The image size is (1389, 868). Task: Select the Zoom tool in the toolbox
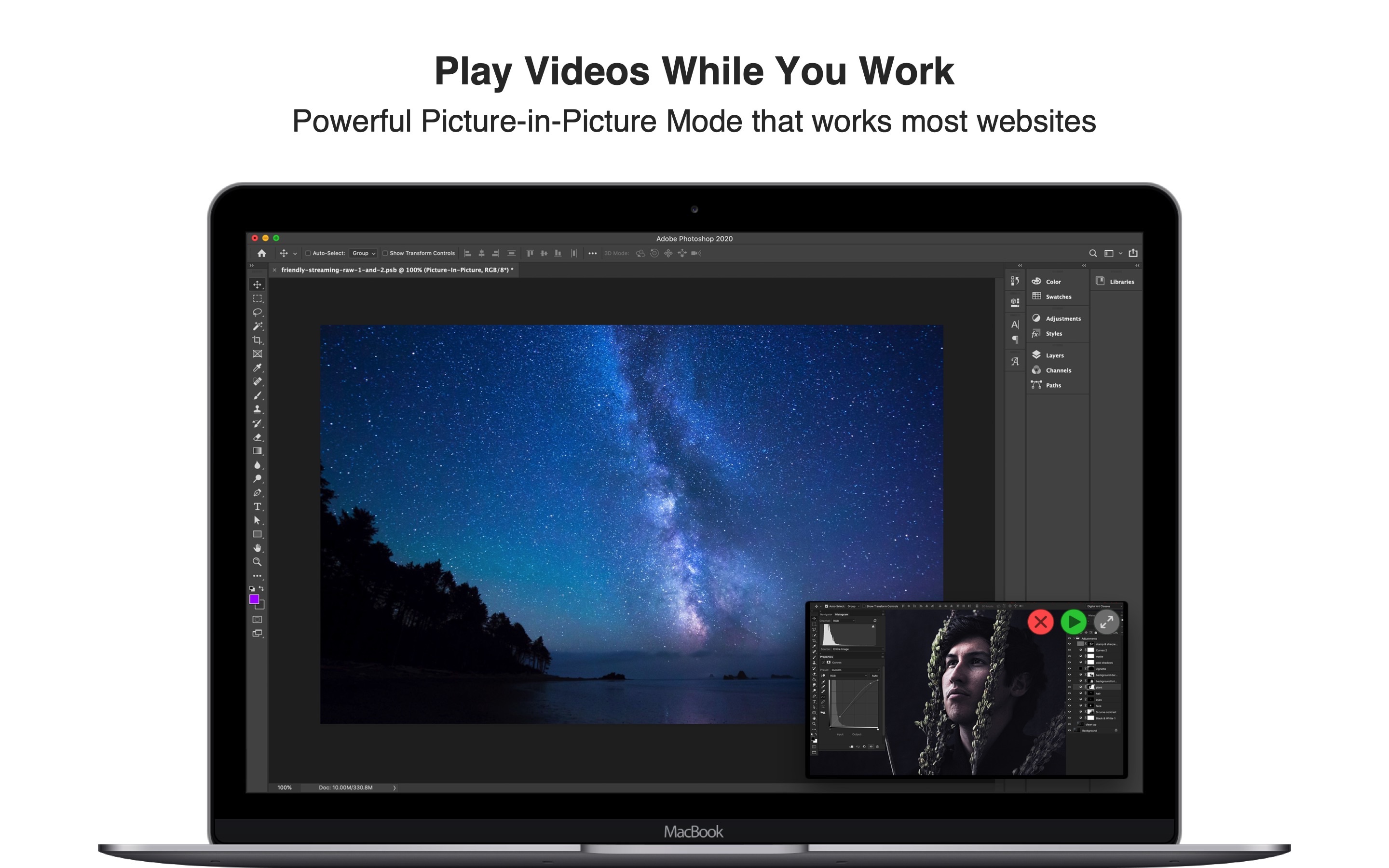point(257,562)
